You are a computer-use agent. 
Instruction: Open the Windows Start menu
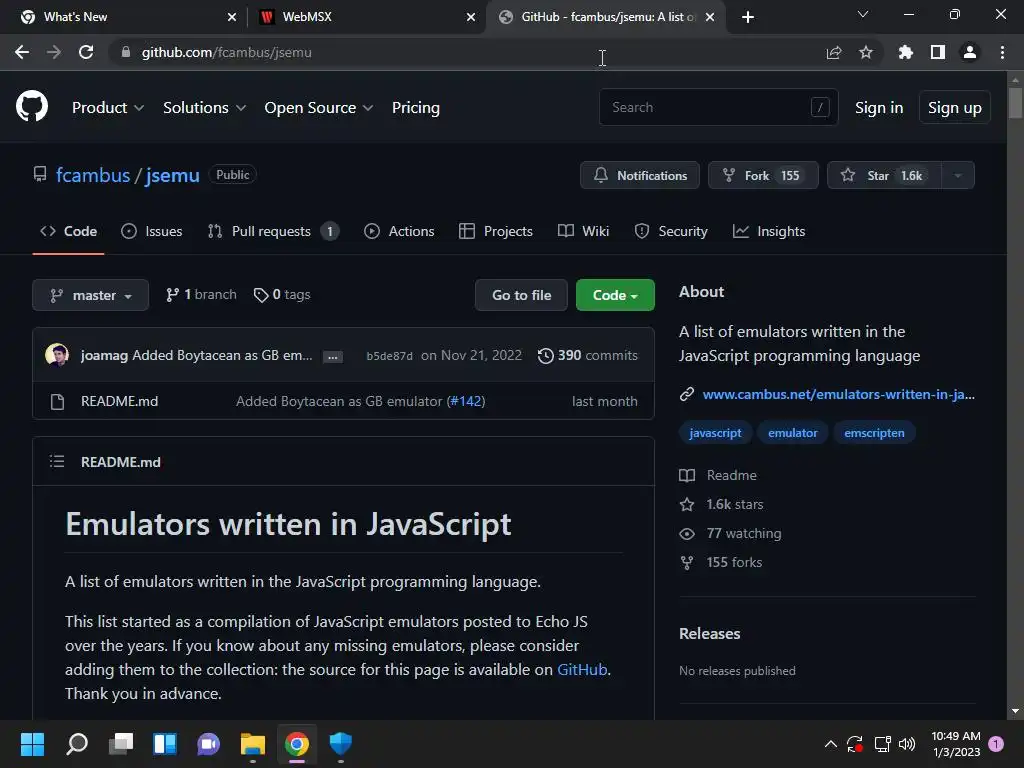tap(32, 744)
